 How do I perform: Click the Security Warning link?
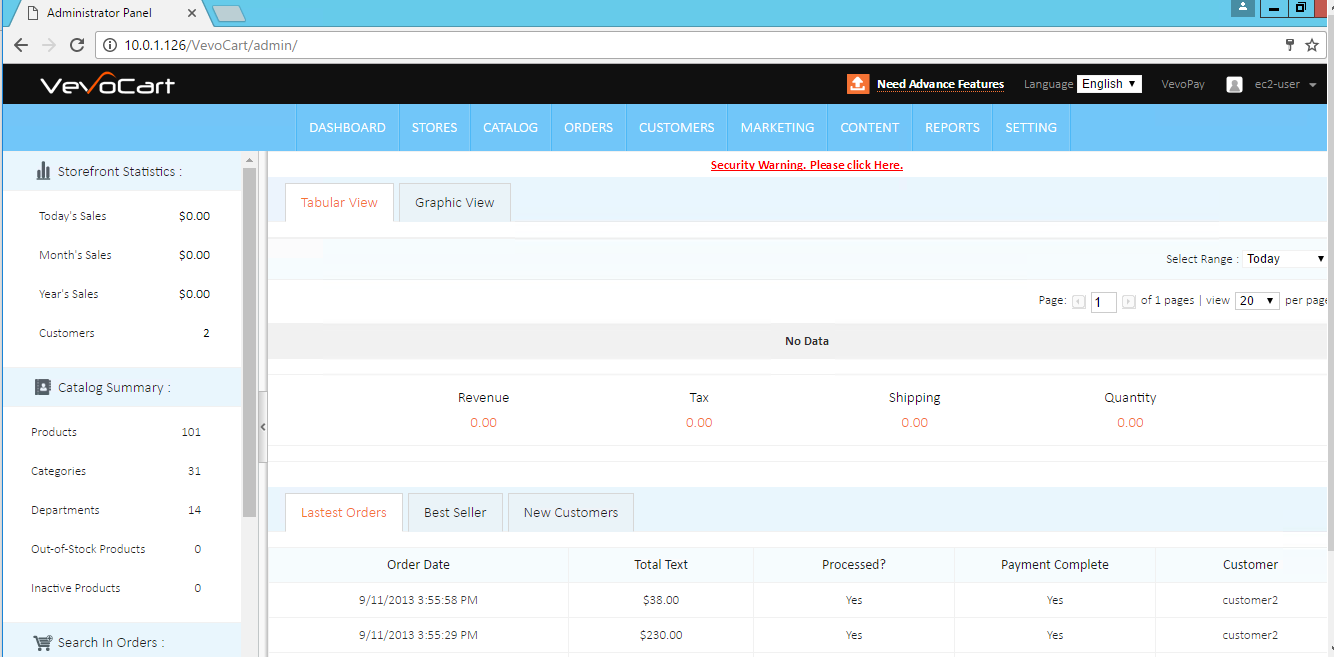(x=806, y=165)
